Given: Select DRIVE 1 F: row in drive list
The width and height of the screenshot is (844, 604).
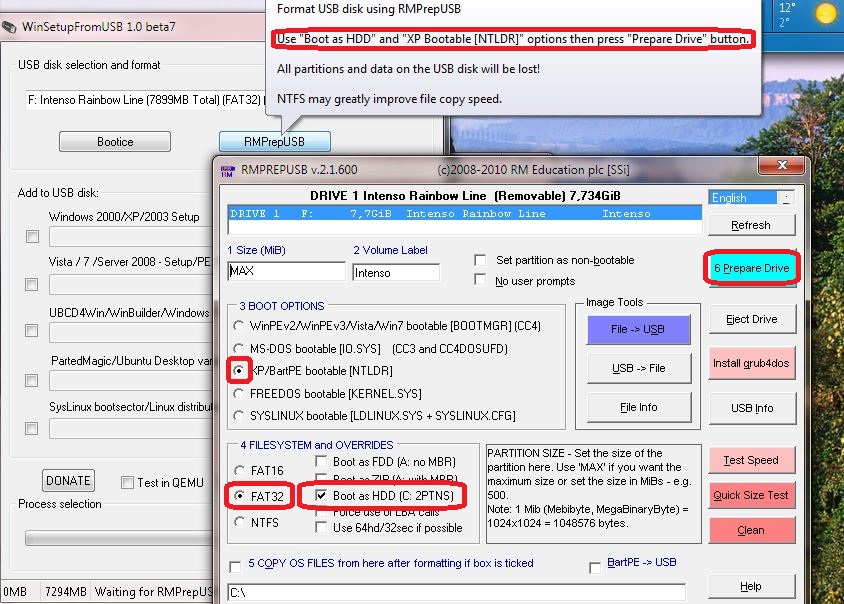Looking at the screenshot, I should coord(465,214).
